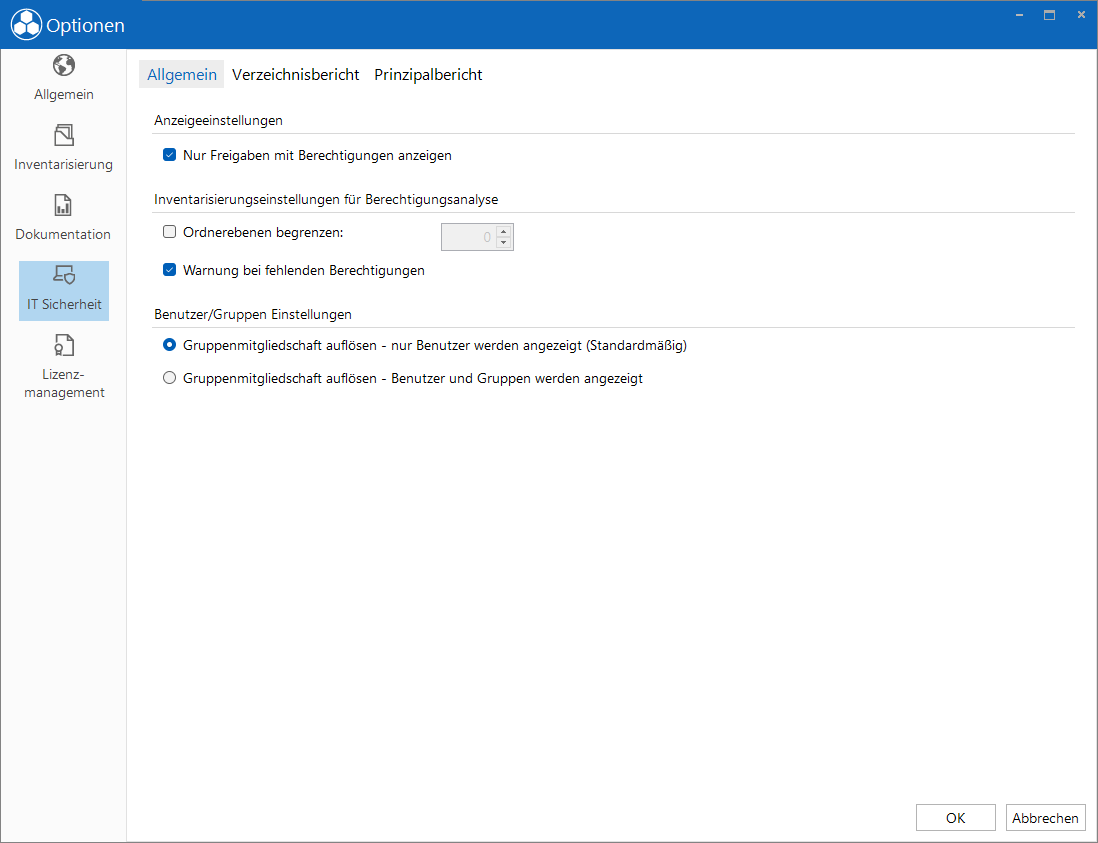Open the Allgemein globe icon in sidebar
The width and height of the screenshot is (1098, 843).
click(x=64, y=66)
